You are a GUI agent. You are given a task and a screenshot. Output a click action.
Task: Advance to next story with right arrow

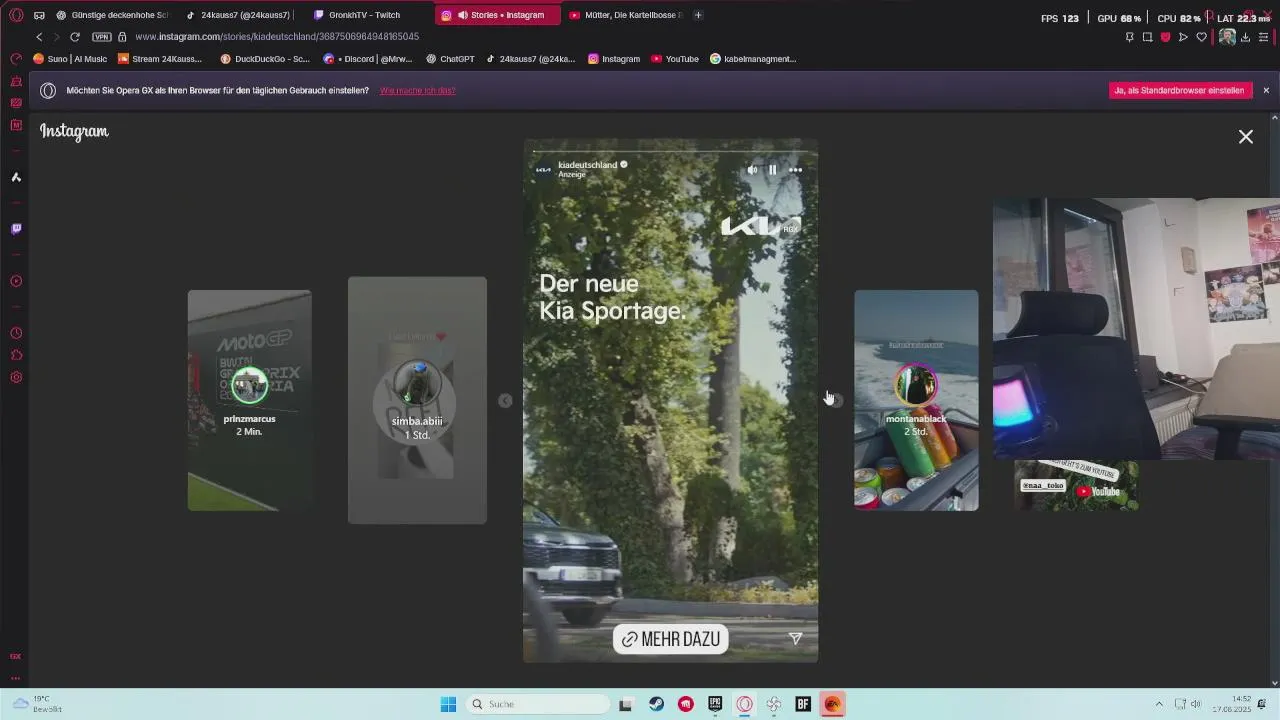click(836, 400)
